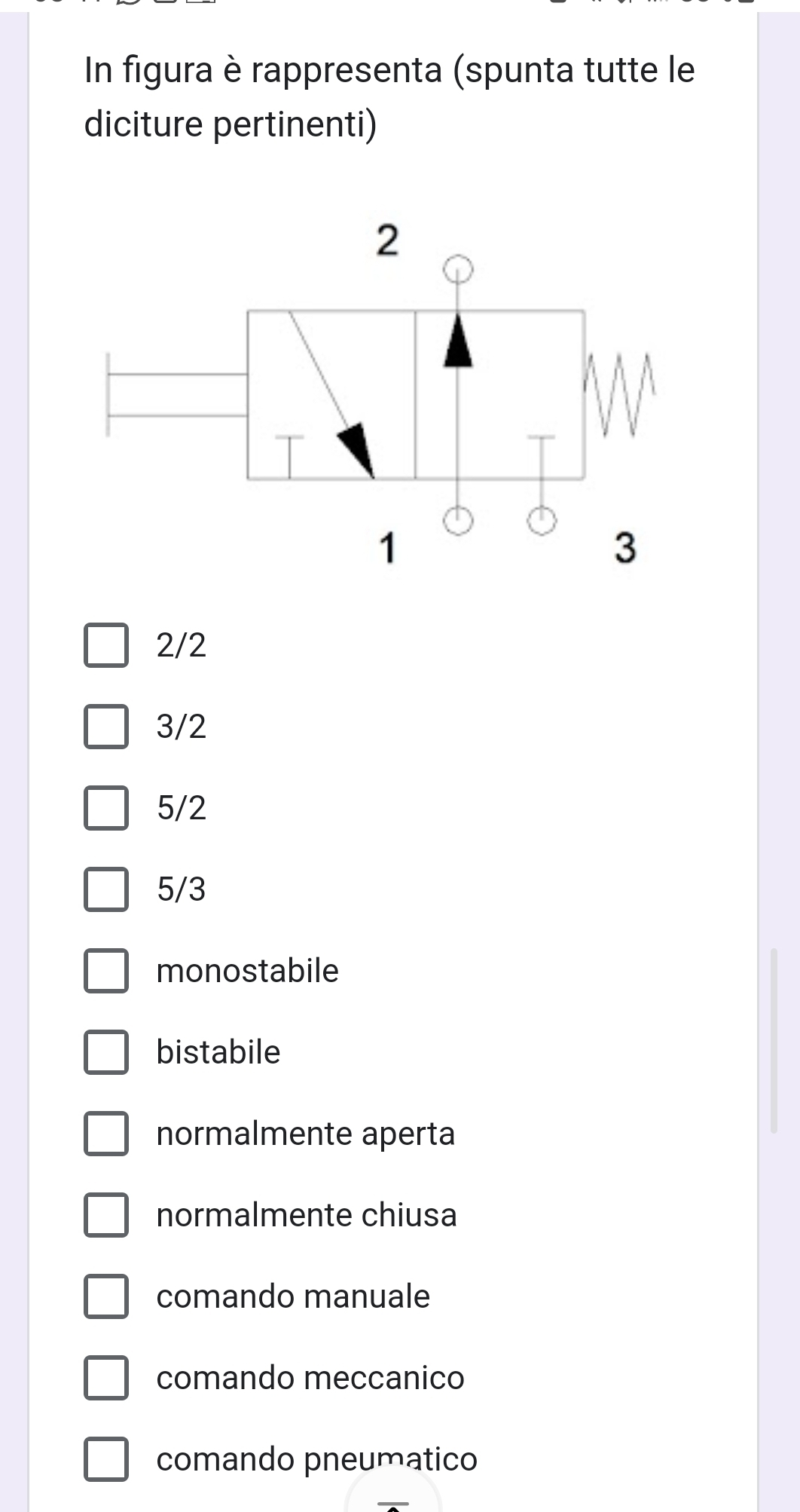
Task: Select the 5/2 checkbox
Action: pyautogui.click(x=106, y=808)
